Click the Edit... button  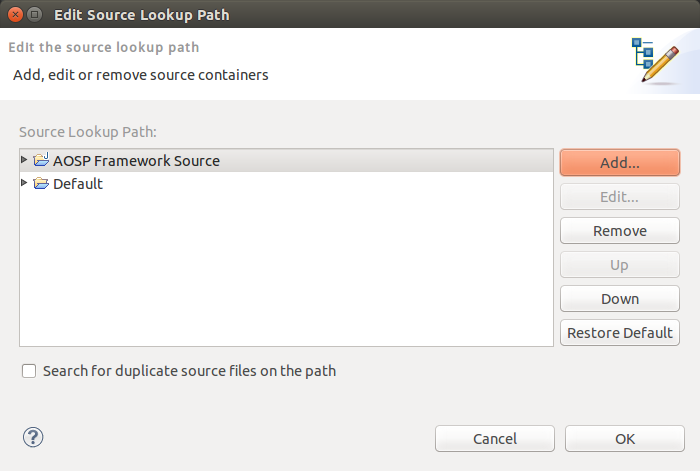point(620,197)
